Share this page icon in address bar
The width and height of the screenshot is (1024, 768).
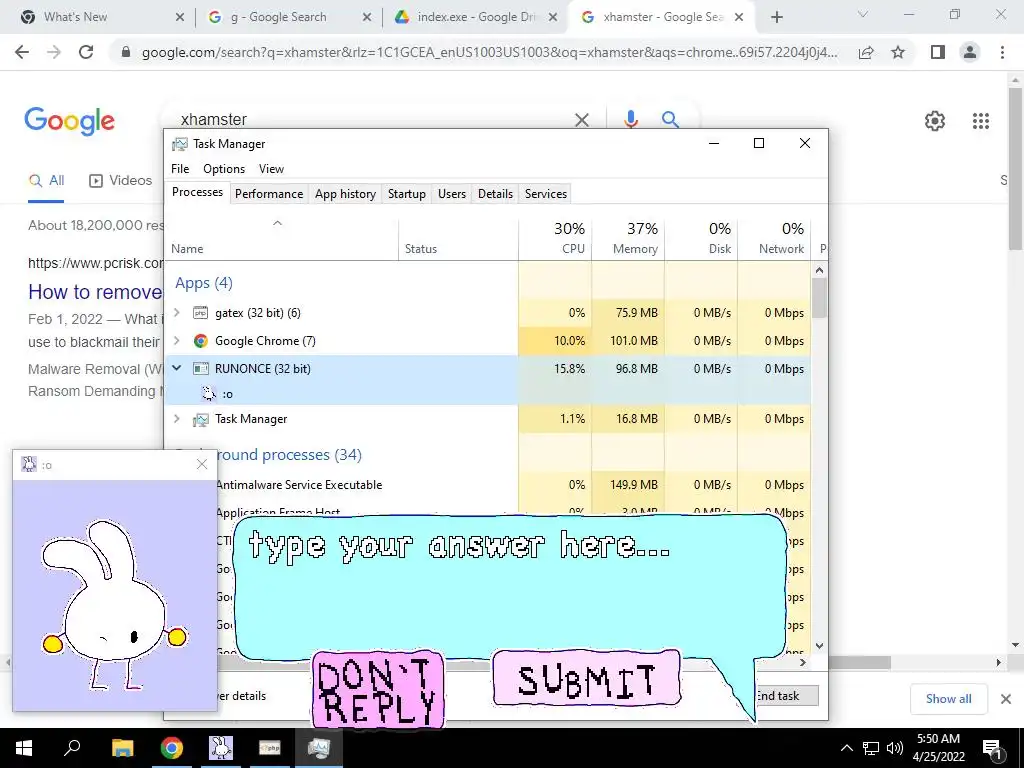pyautogui.click(x=866, y=52)
